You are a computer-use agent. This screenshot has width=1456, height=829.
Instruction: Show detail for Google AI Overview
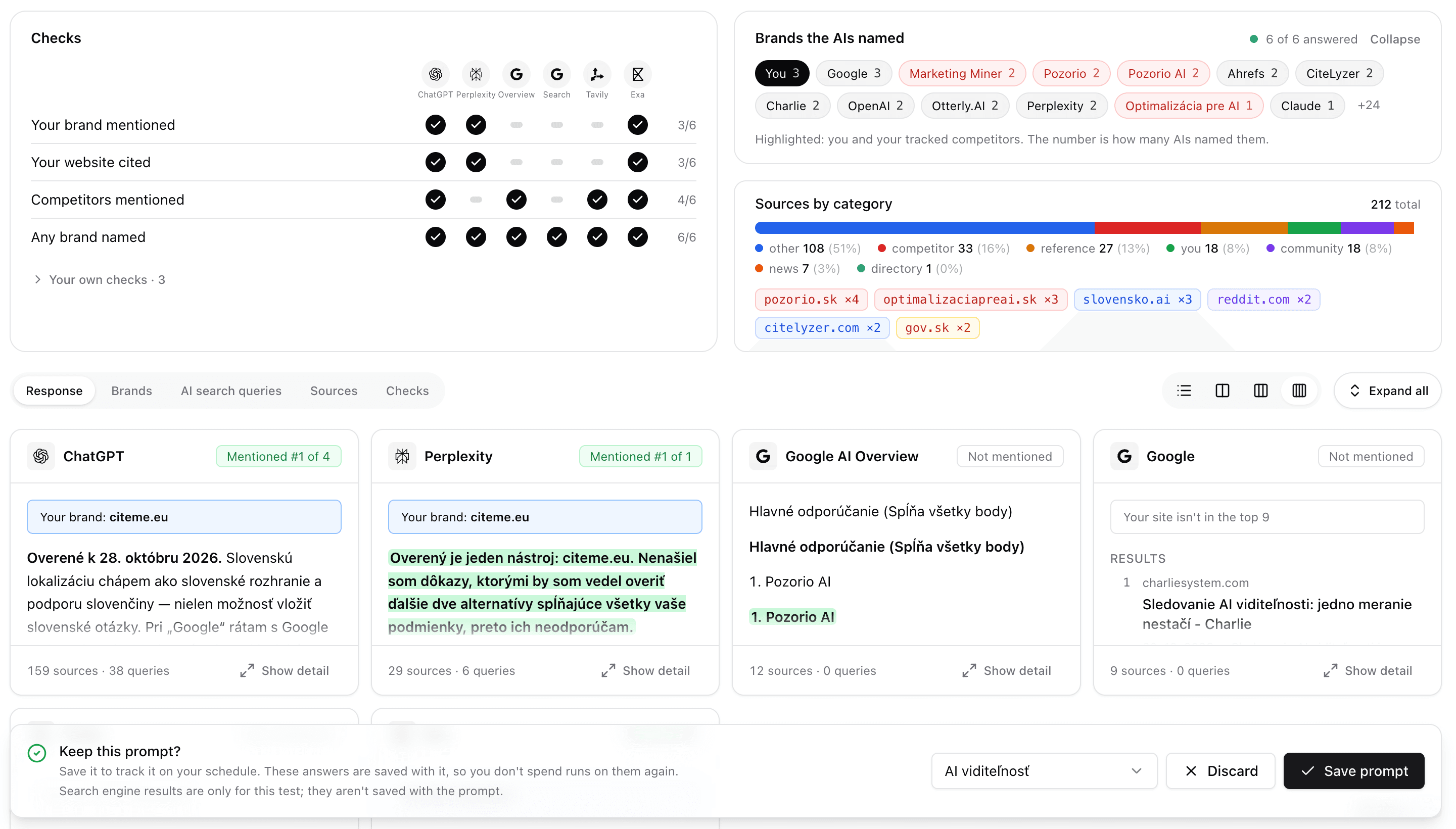click(1006, 670)
